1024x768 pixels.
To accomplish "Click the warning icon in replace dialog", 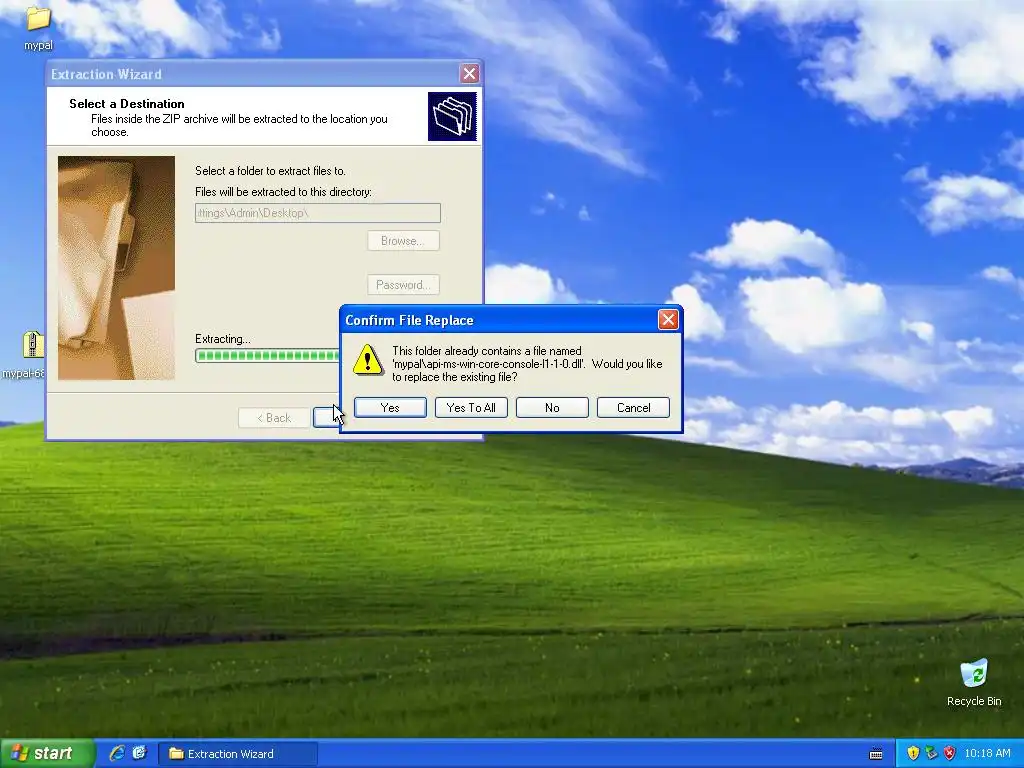I will 368,360.
